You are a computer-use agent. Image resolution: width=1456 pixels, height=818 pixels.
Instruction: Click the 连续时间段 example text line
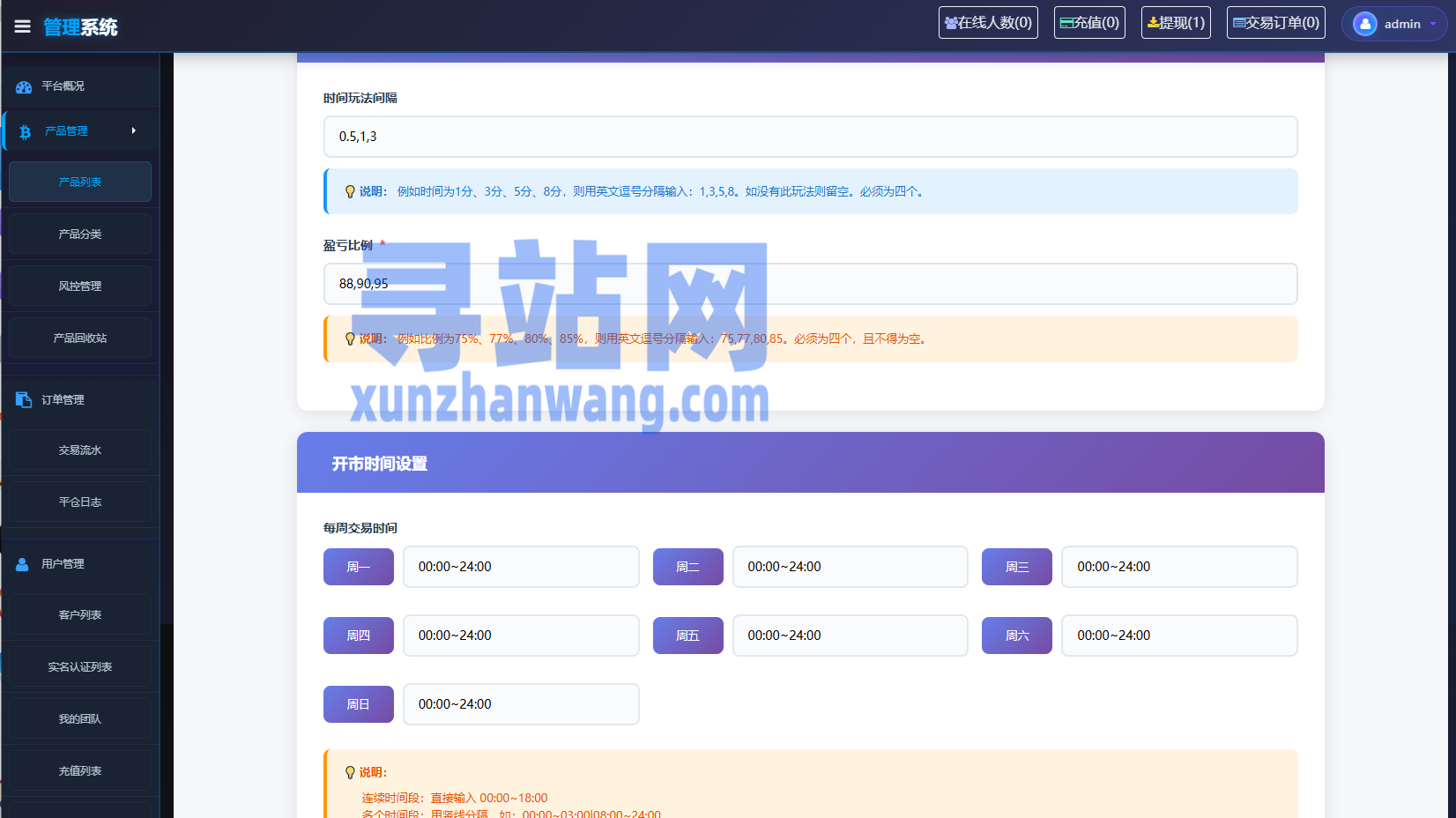point(455,798)
